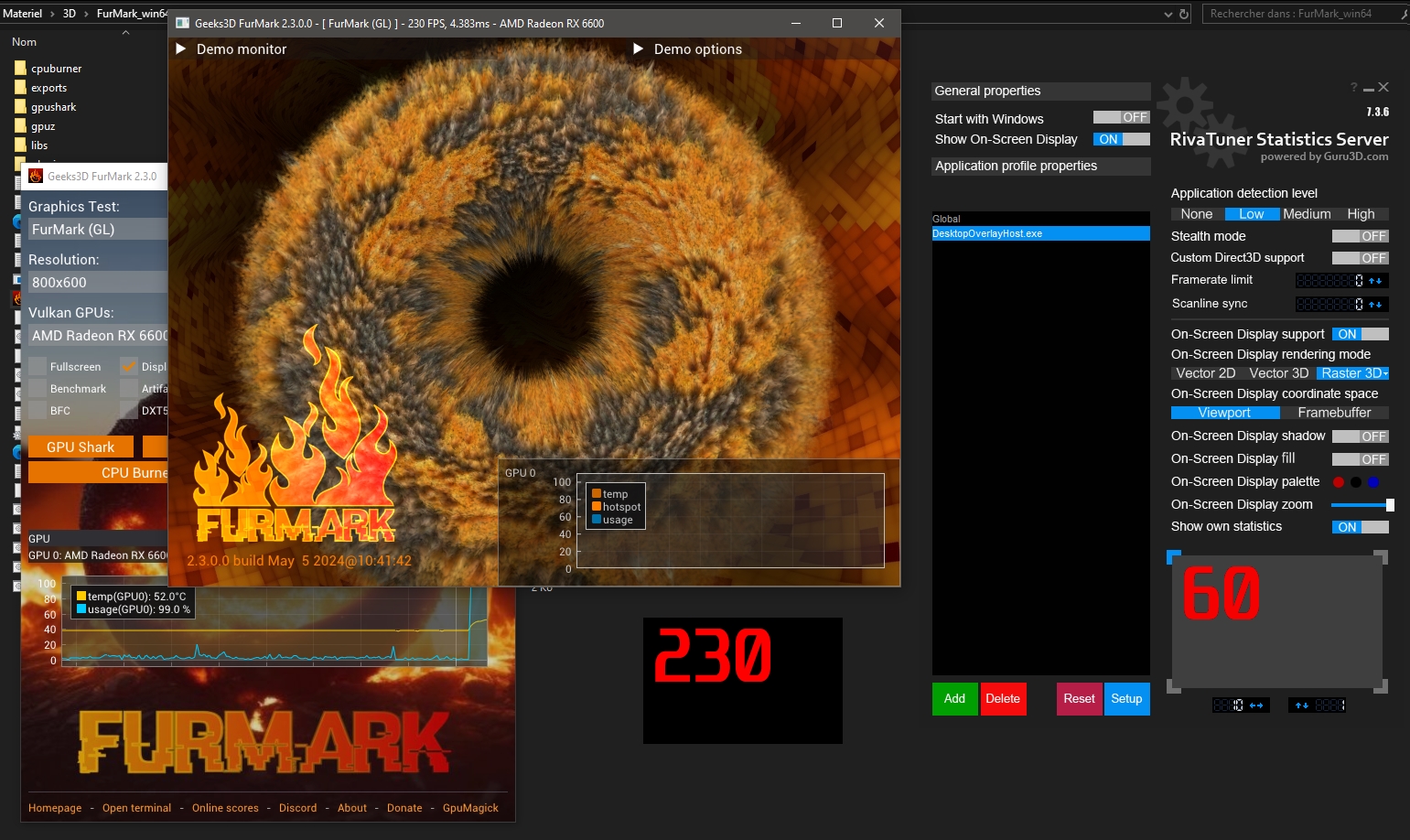Click the Framerate limit up-down arrows
This screenshot has height=840, width=1410.
coord(1375,281)
